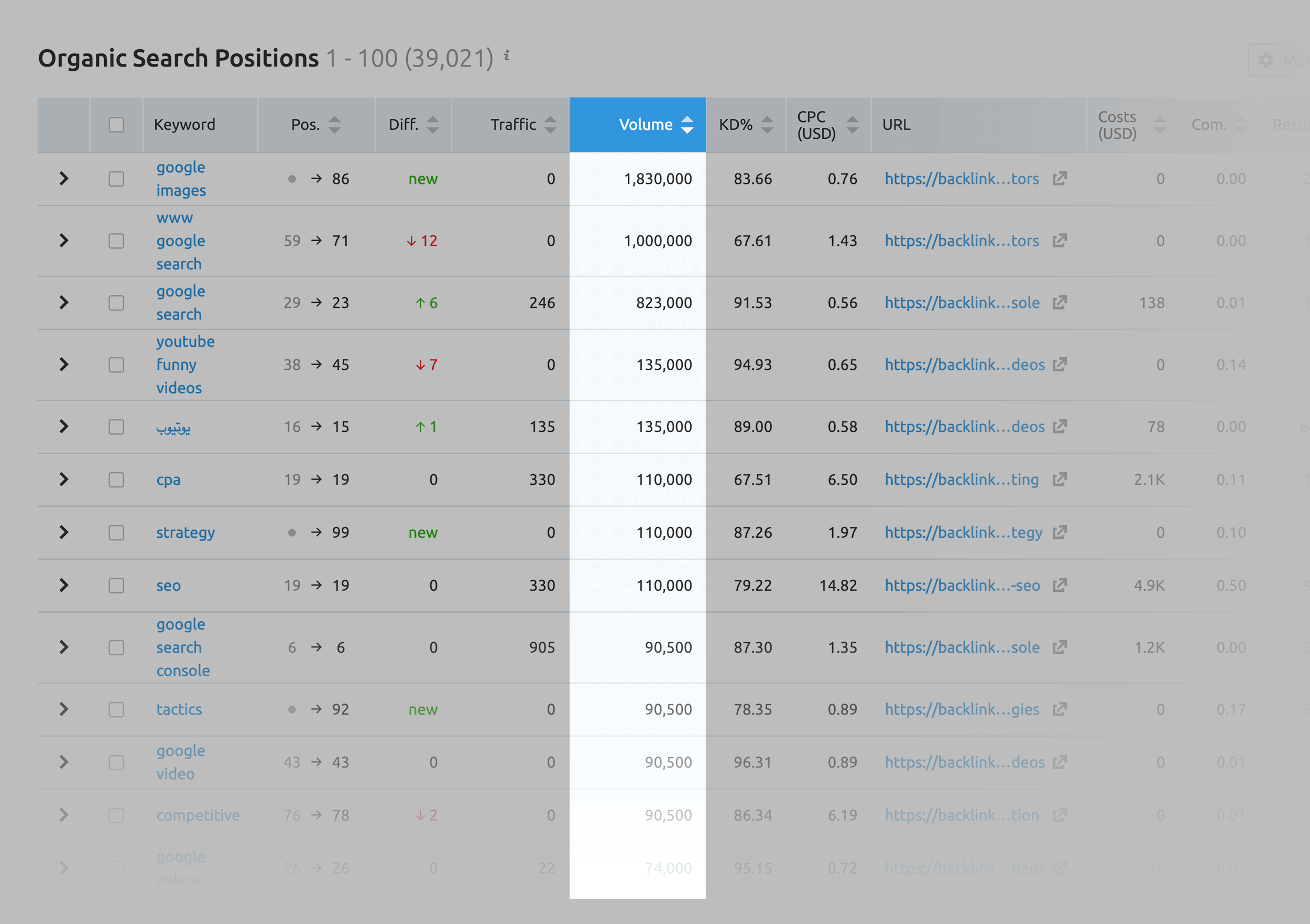Open external link icon for google images URL
This screenshot has width=1310, height=924.
[1059, 179]
